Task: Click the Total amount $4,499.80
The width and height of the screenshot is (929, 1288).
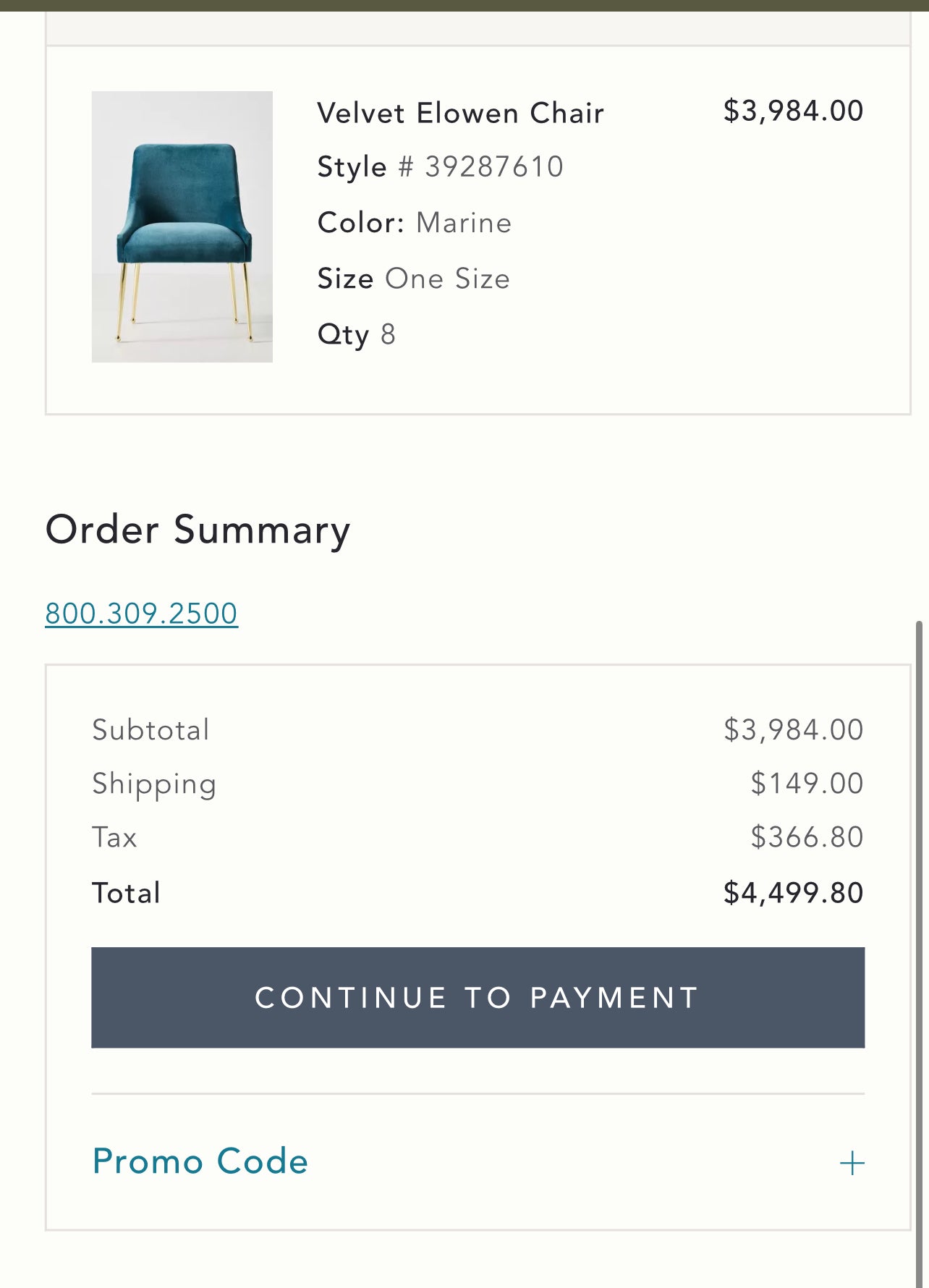Action: [793, 893]
